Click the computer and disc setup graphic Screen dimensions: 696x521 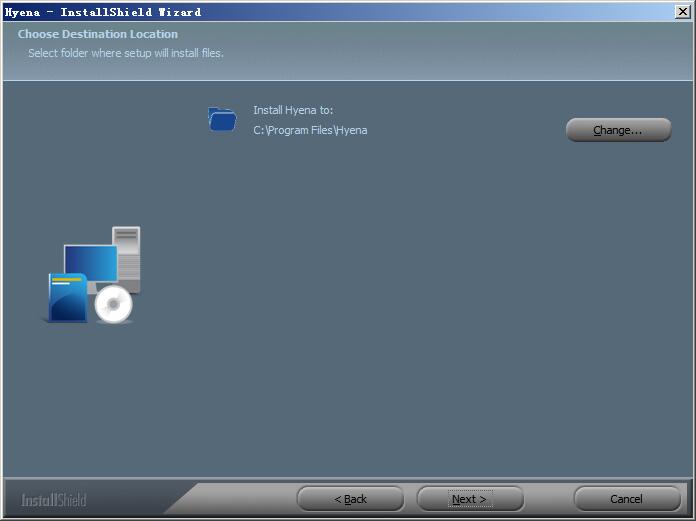point(93,275)
